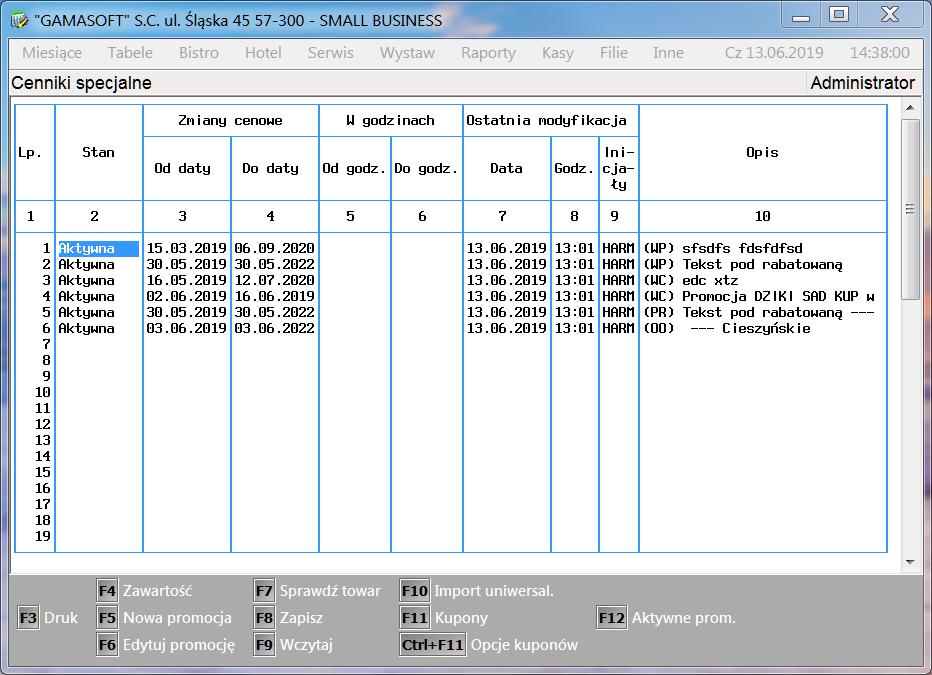Screen dimensions: 932x675
Task: Open the Tabele menu
Action: pos(130,53)
